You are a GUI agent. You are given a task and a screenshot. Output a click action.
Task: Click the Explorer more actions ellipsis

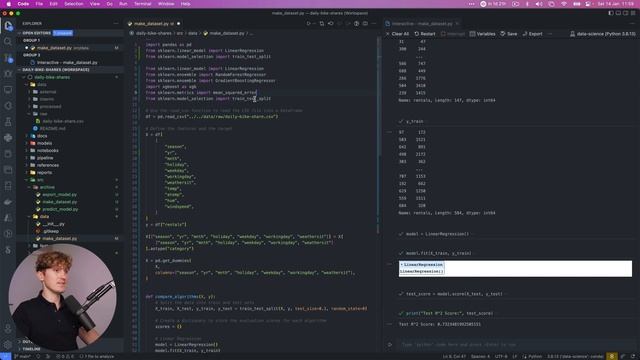pyautogui.click(x=116, y=24)
